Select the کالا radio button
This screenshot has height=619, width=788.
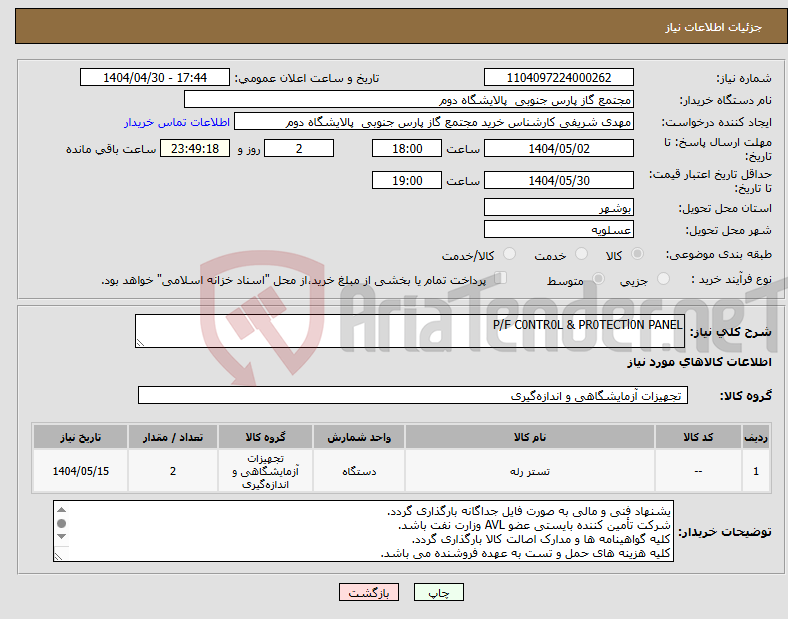click(x=637, y=254)
